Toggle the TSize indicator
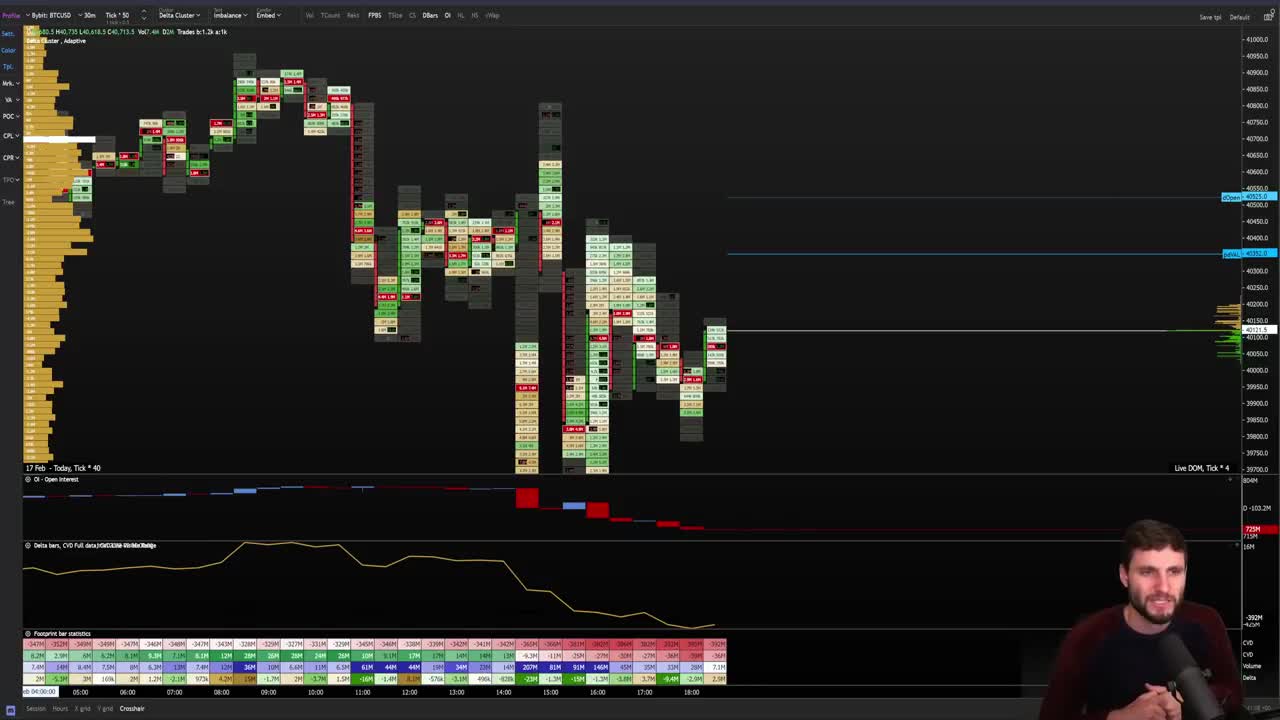Viewport: 1280px width, 720px height. pyautogui.click(x=395, y=15)
